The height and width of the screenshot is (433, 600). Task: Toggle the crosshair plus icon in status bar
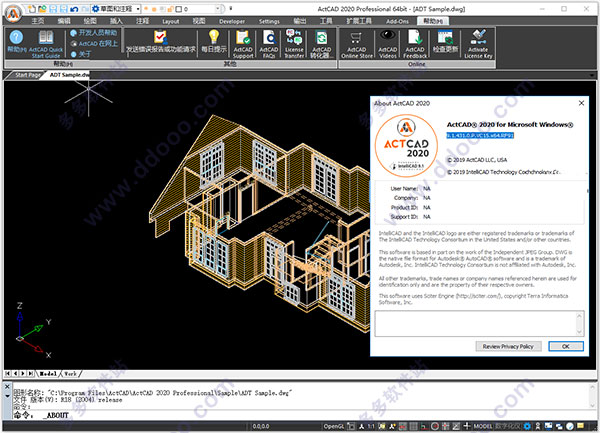click(x=466, y=426)
